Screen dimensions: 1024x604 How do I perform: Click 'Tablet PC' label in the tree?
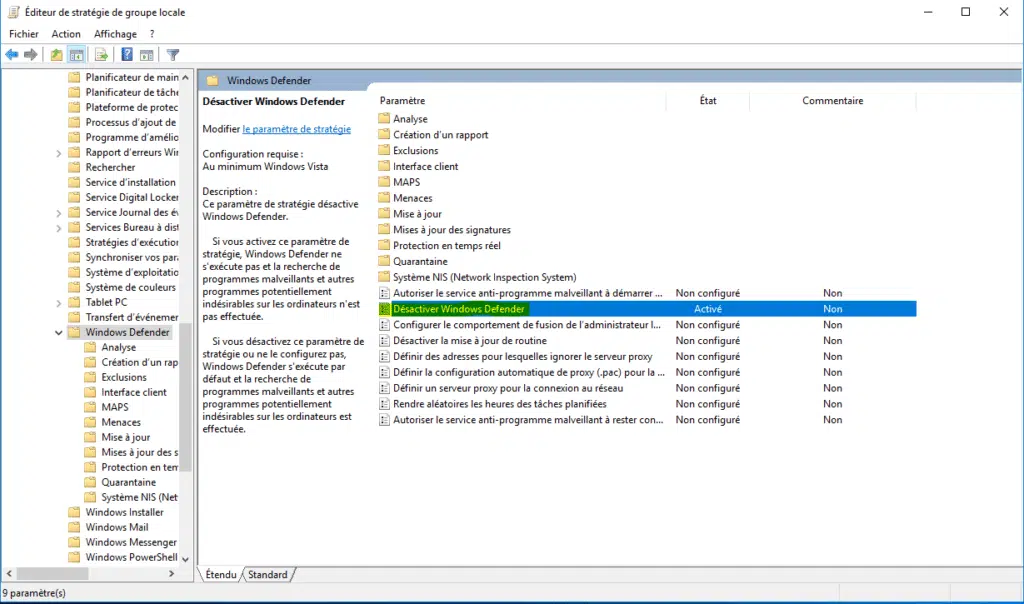(x=106, y=302)
